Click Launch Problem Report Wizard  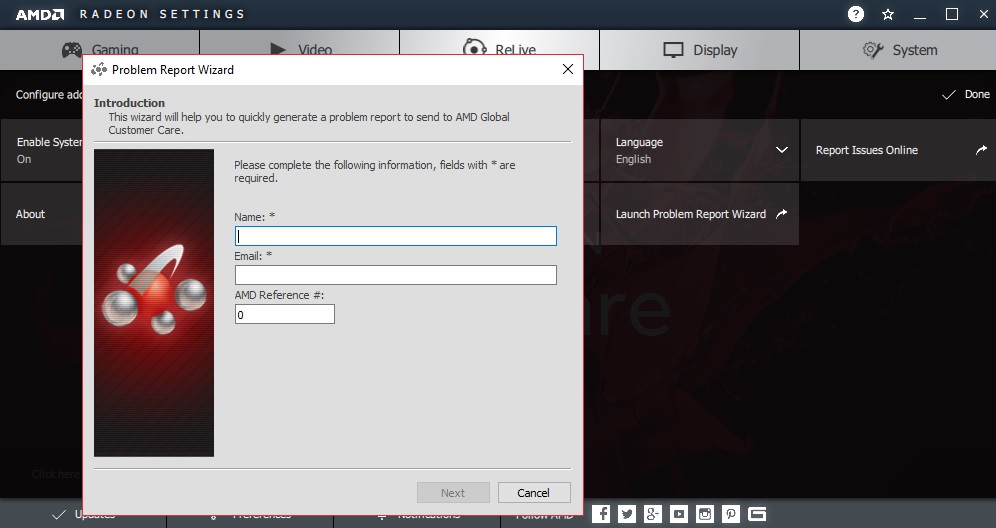[x=699, y=214]
